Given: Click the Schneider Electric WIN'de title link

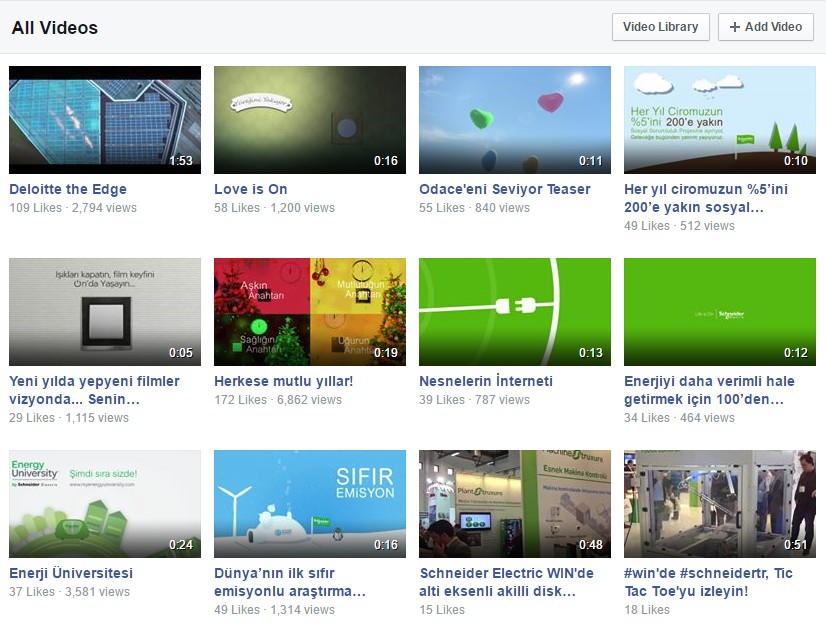Looking at the screenshot, I should click(x=506, y=582).
